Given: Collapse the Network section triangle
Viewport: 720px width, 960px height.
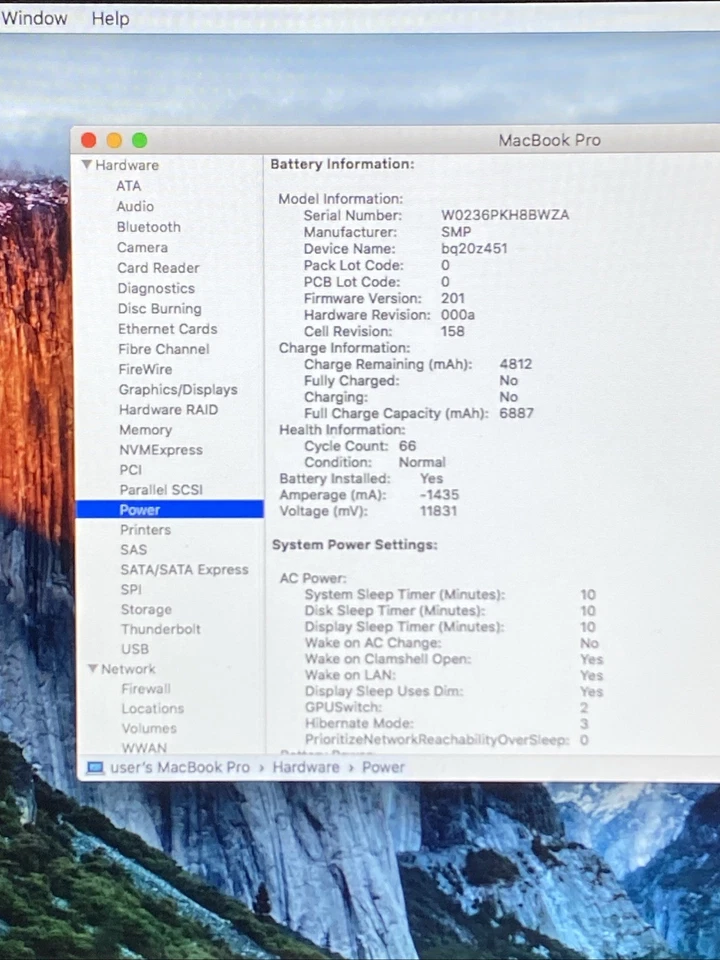Looking at the screenshot, I should point(92,669).
